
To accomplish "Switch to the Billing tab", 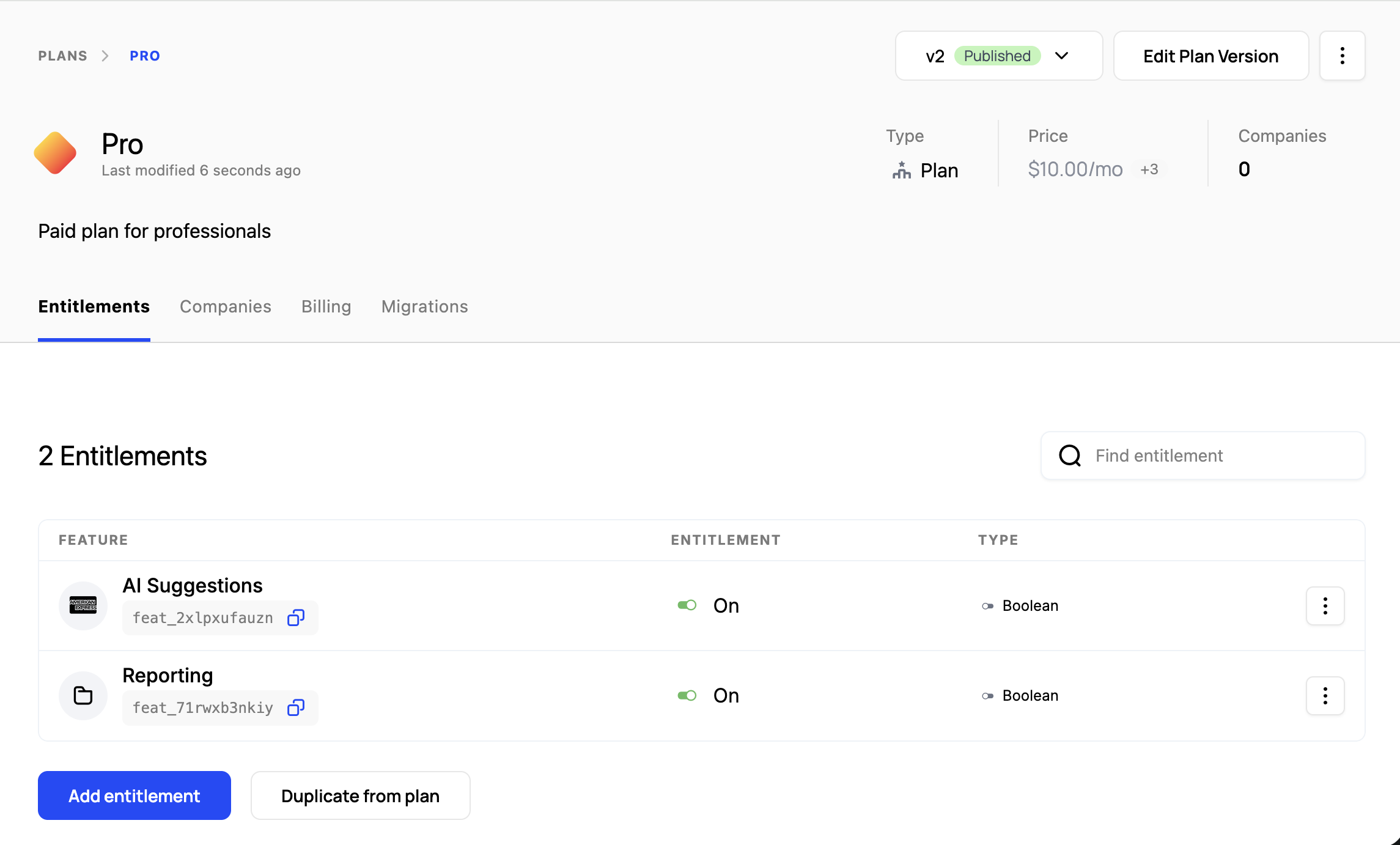I will pyautogui.click(x=326, y=306).
